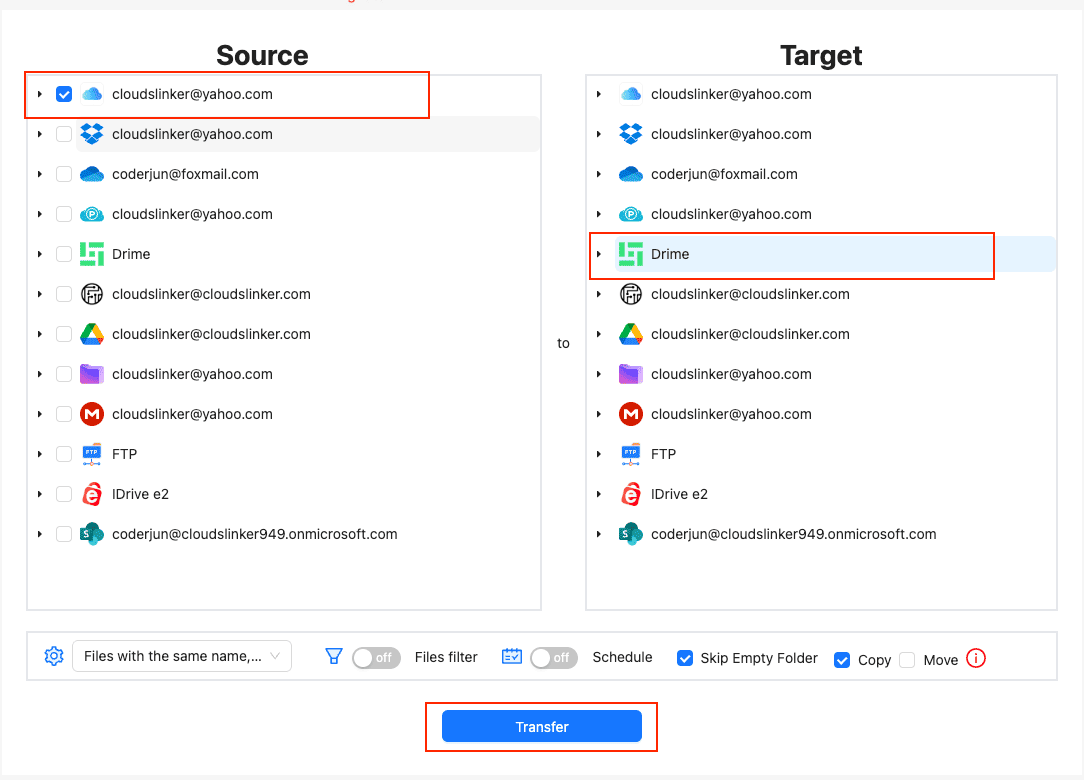Click the Dropbox icon in Target list
This screenshot has height=780, width=1084.
tap(630, 134)
